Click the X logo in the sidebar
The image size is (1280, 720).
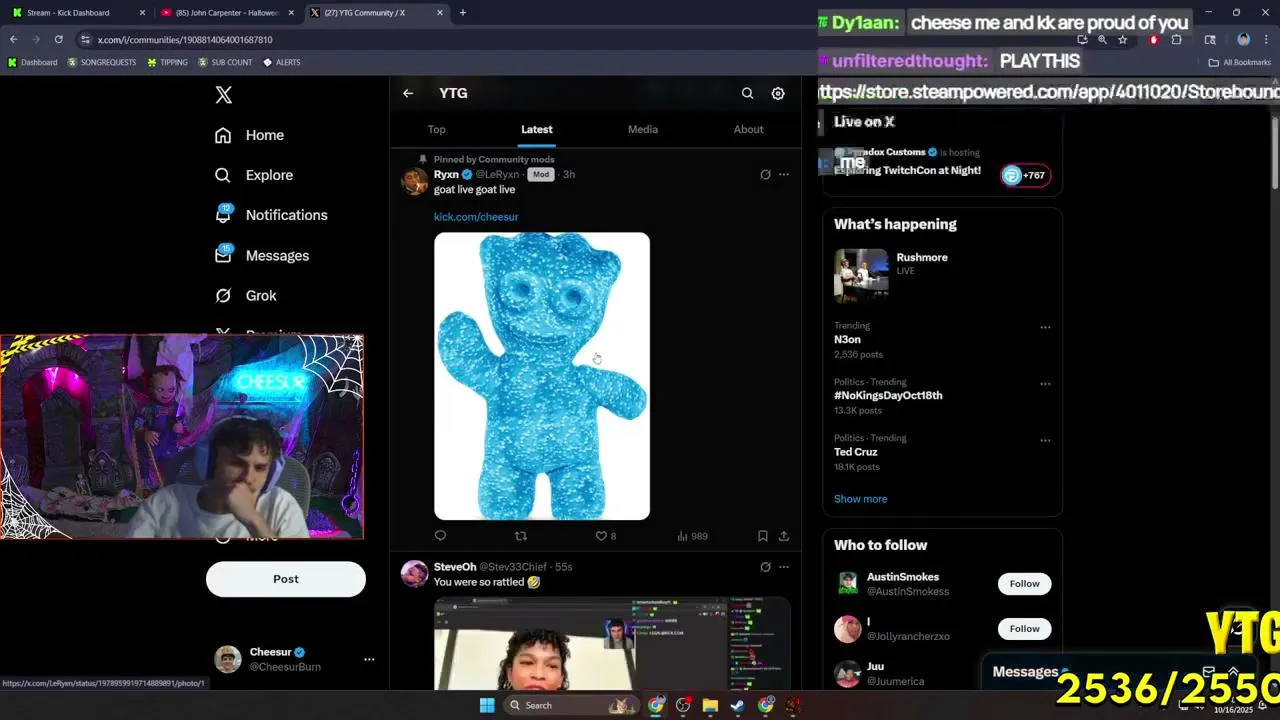[x=224, y=95]
